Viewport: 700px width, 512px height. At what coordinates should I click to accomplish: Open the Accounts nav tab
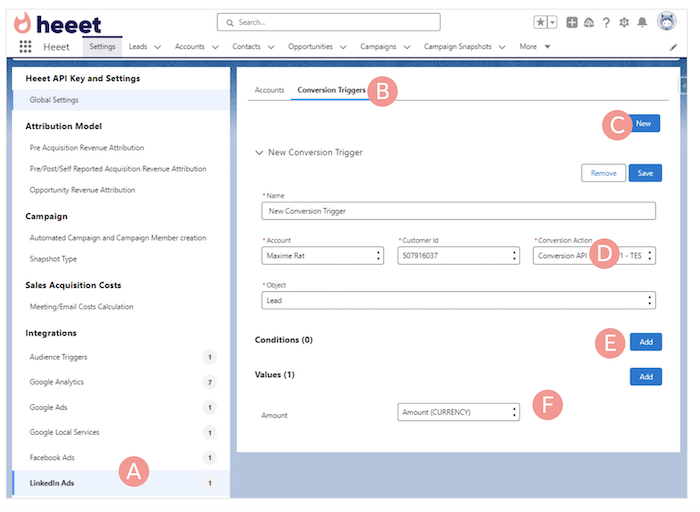190,46
